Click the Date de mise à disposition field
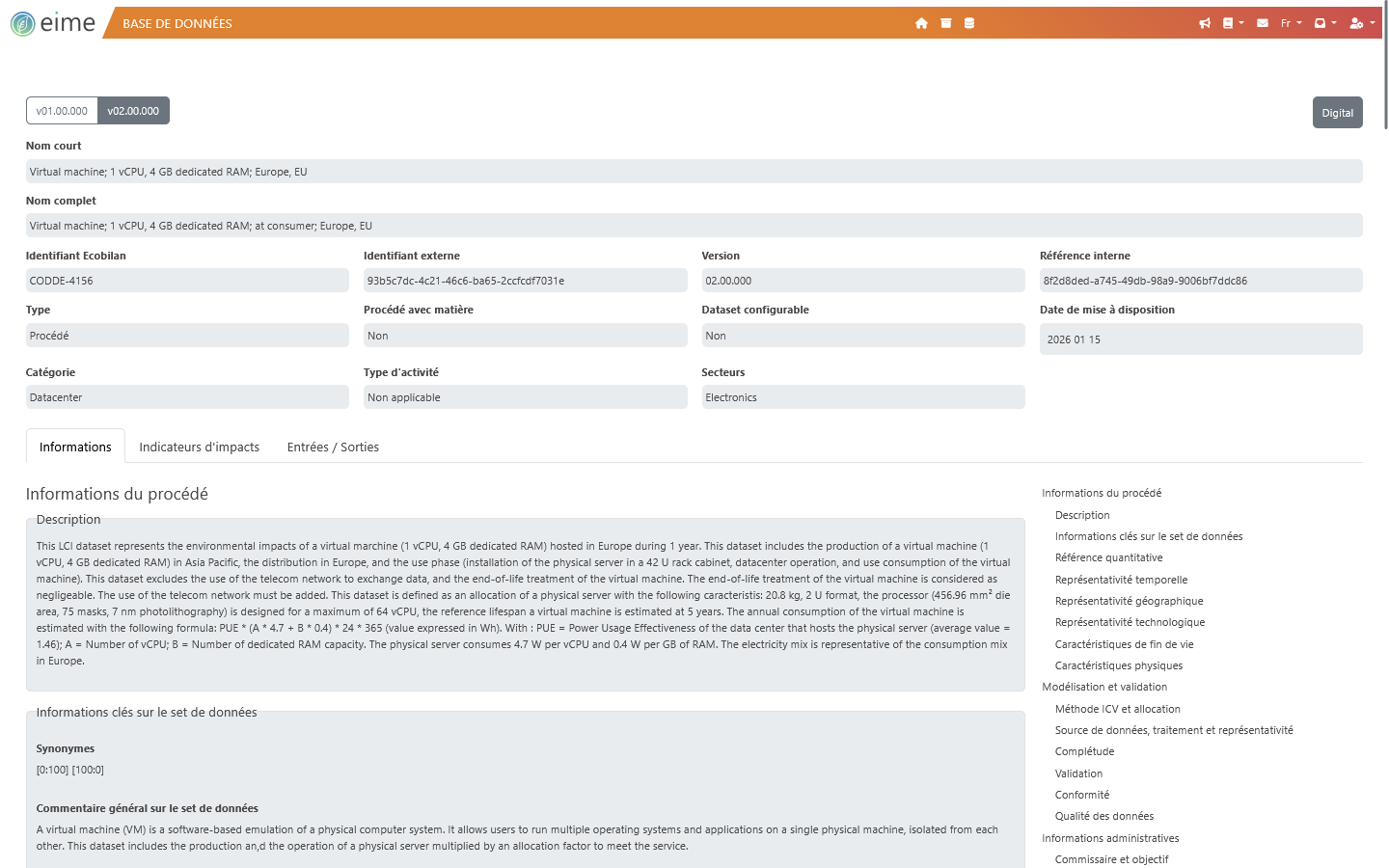This screenshot has height=868, width=1389. pyautogui.click(x=1201, y=339)
